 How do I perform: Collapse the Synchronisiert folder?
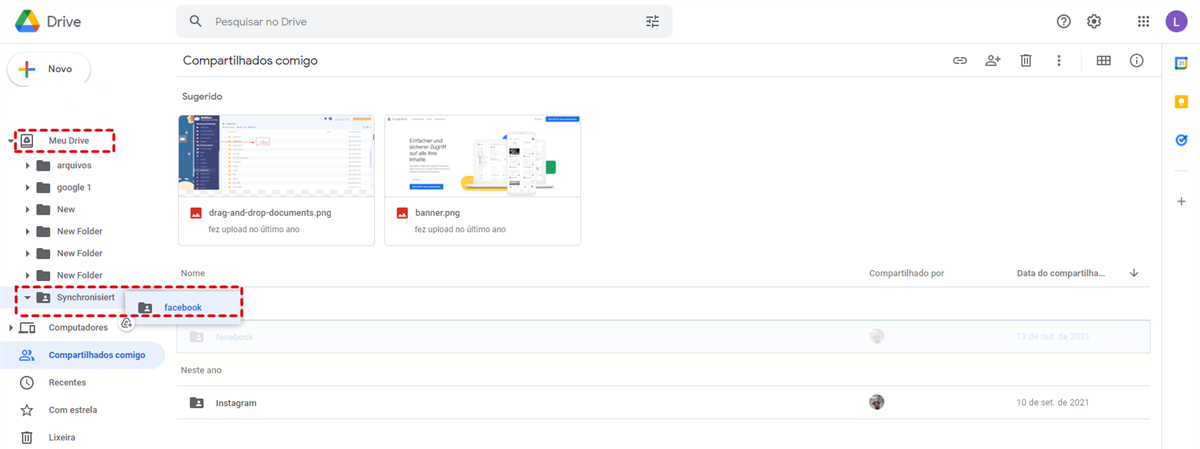pyautogui.click(x=28, y=297)
